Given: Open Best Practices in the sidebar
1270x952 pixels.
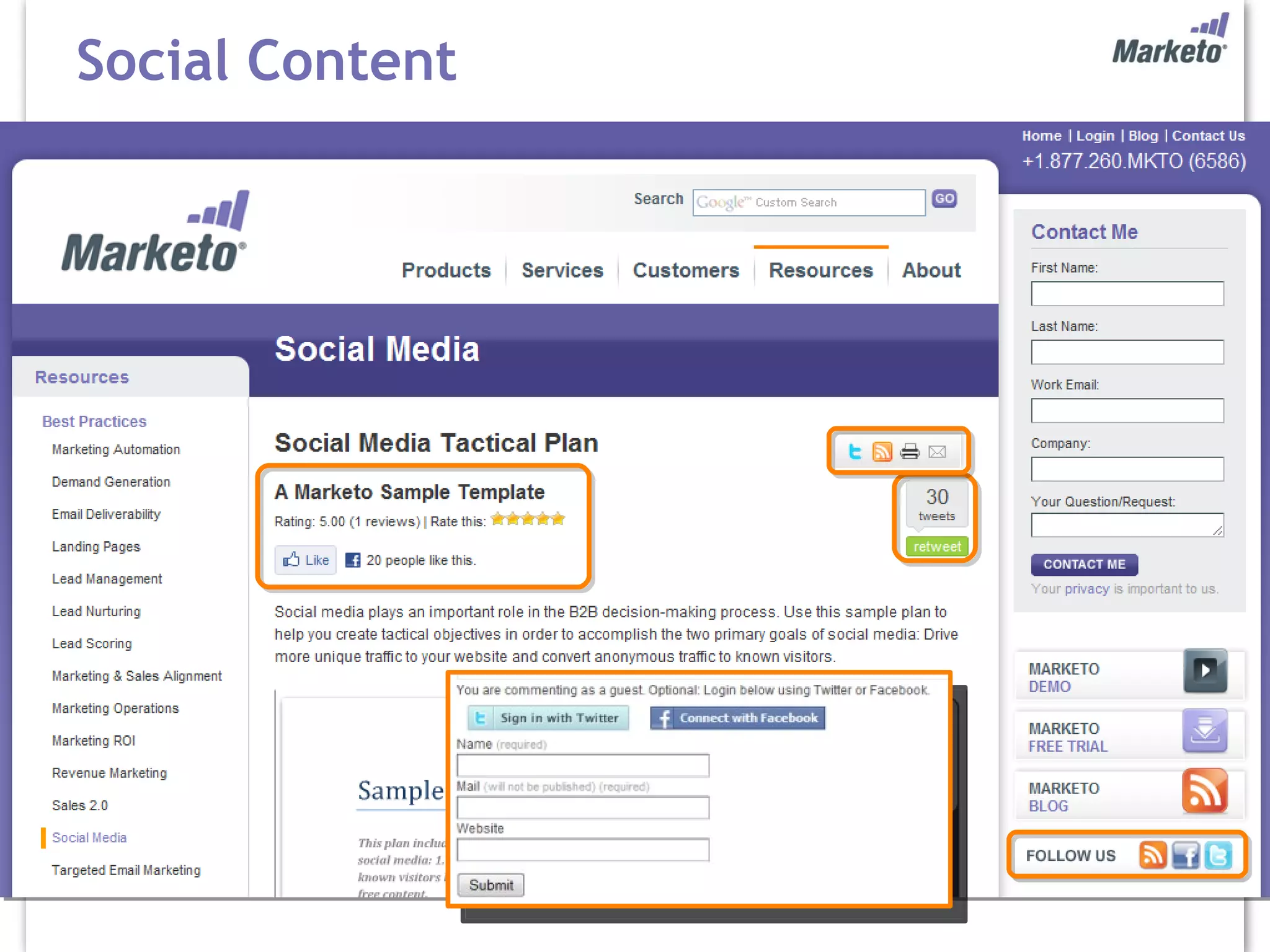Looking at the screenshot, I should point(94,421).
